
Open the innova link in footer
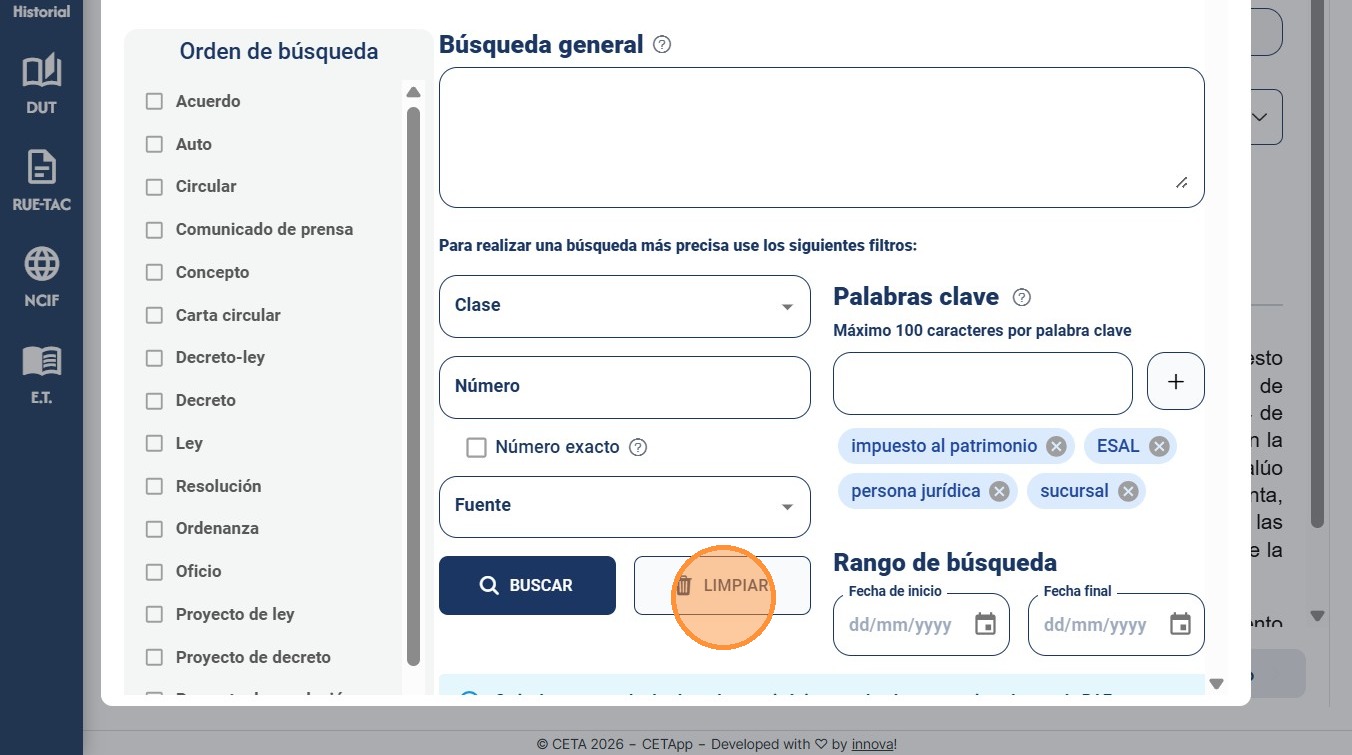(872, 744)
